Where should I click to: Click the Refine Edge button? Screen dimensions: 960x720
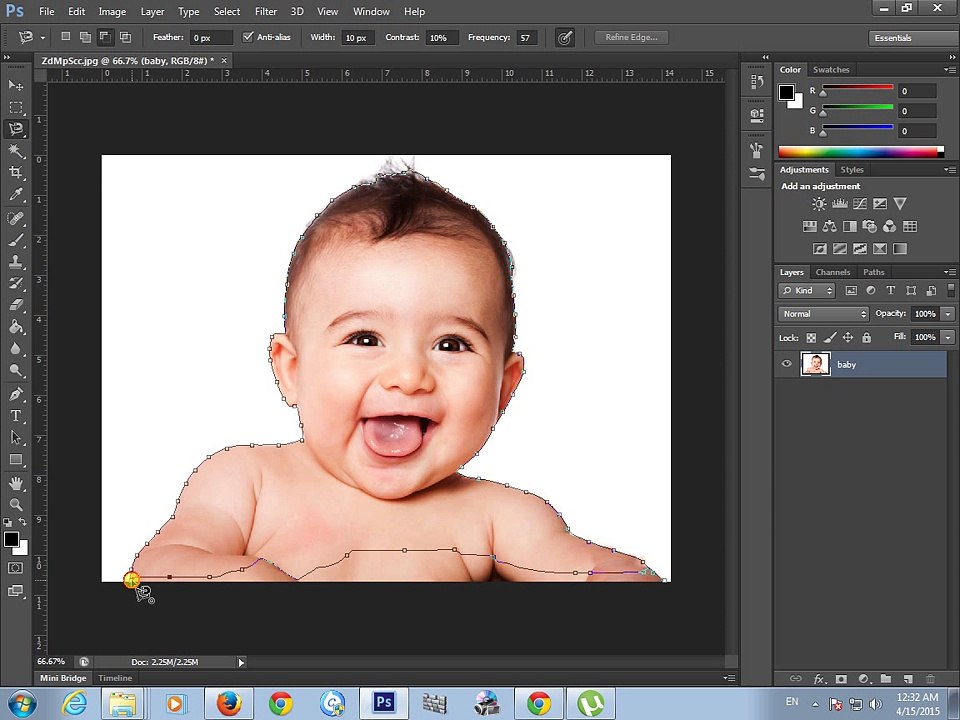(631, 37)
